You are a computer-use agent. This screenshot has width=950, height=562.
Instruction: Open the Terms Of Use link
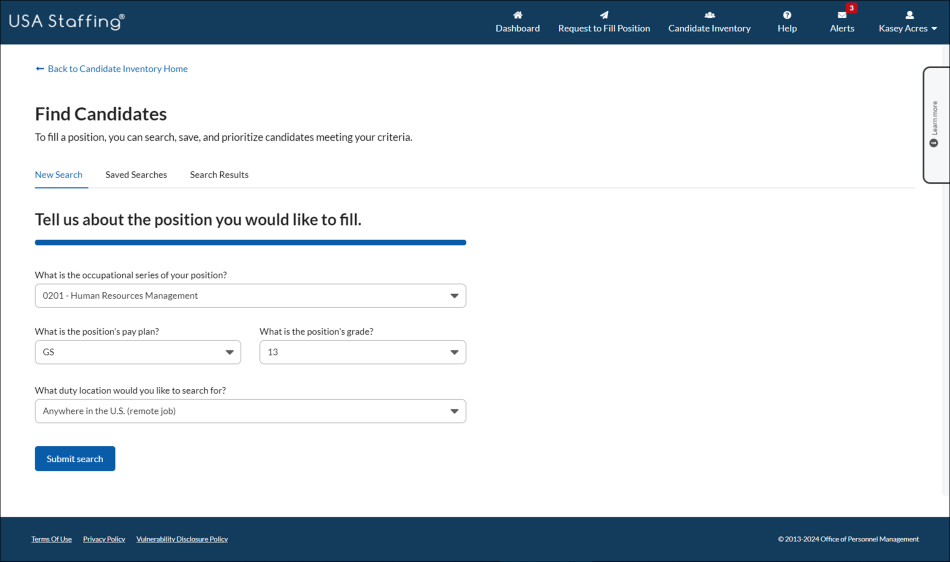coord(51,539)
